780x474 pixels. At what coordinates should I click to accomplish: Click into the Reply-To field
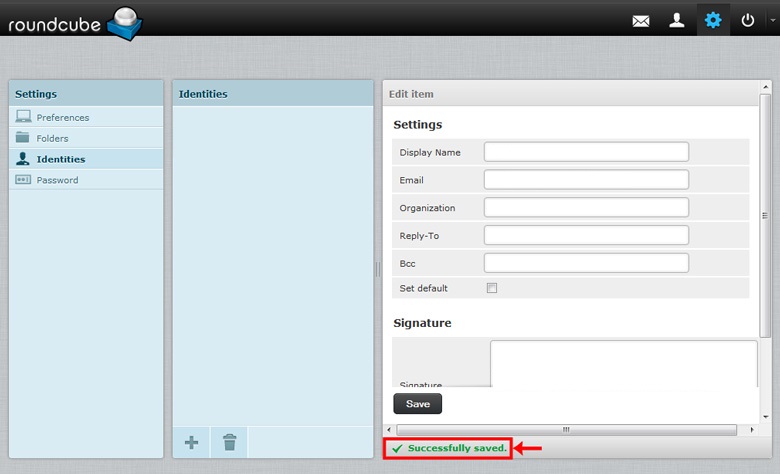(x=586, y=236)
